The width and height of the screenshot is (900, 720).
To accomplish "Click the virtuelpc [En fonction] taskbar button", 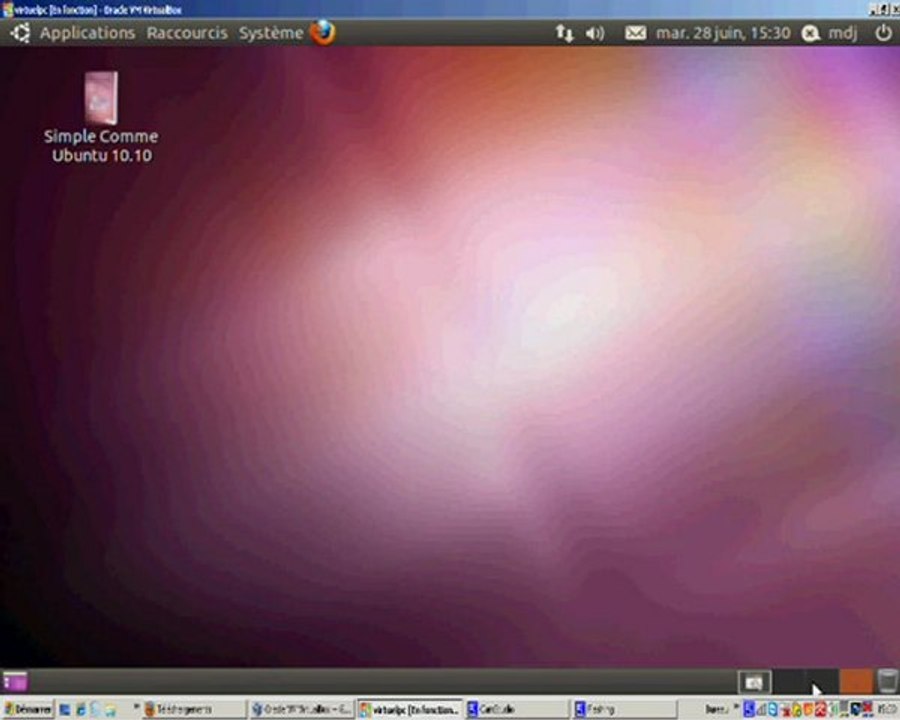I will (x=410, y=710).
